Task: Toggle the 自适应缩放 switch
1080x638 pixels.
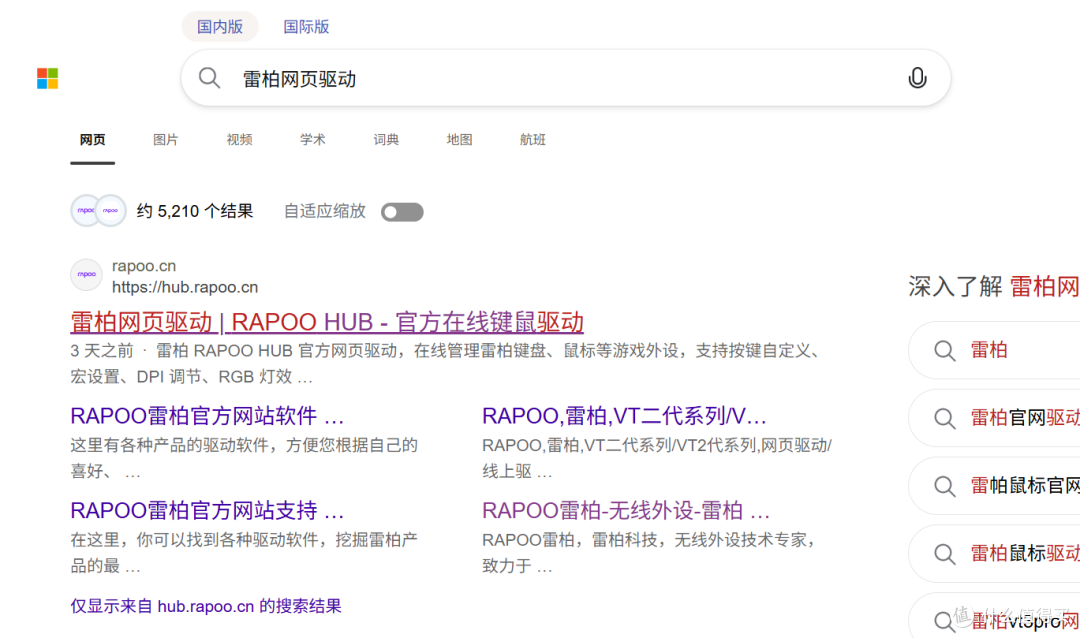Action: [402, 212]
